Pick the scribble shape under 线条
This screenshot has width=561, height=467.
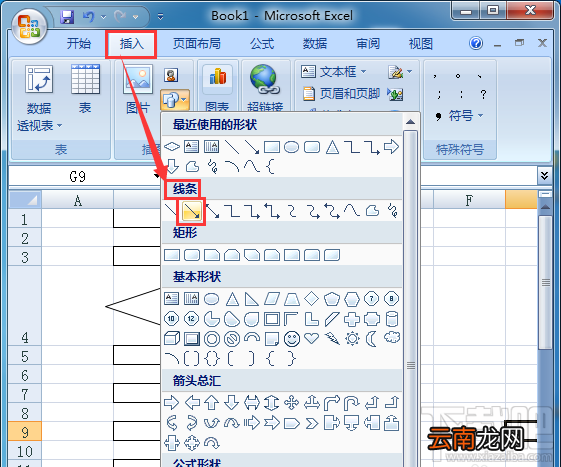coord(392,211)
